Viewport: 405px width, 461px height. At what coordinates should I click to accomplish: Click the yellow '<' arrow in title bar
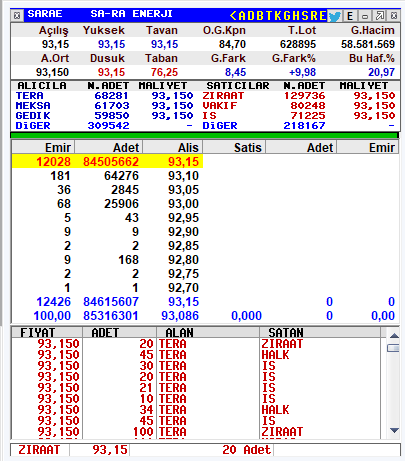pos(233,16)
